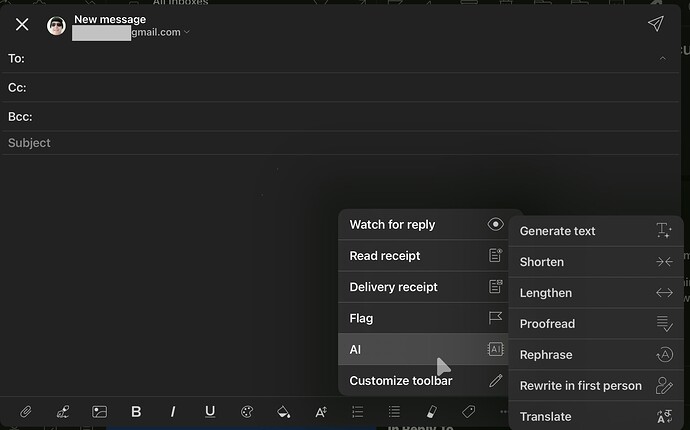This screenshot has width=690, height=430.
Task: Insert a numbered list
Action: (357, 412)
